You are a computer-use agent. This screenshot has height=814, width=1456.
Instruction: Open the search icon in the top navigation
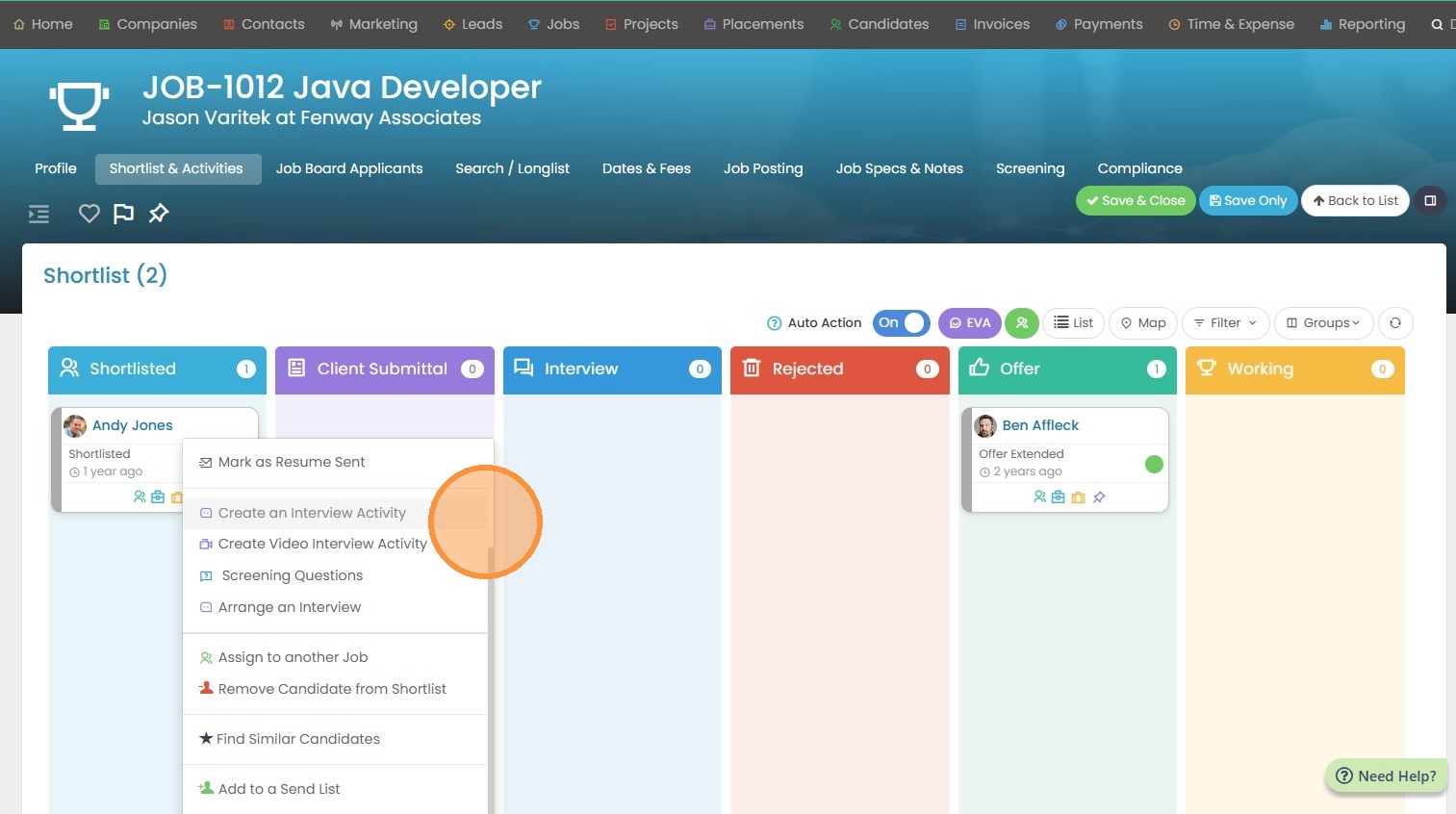(x=1437, y=24)
